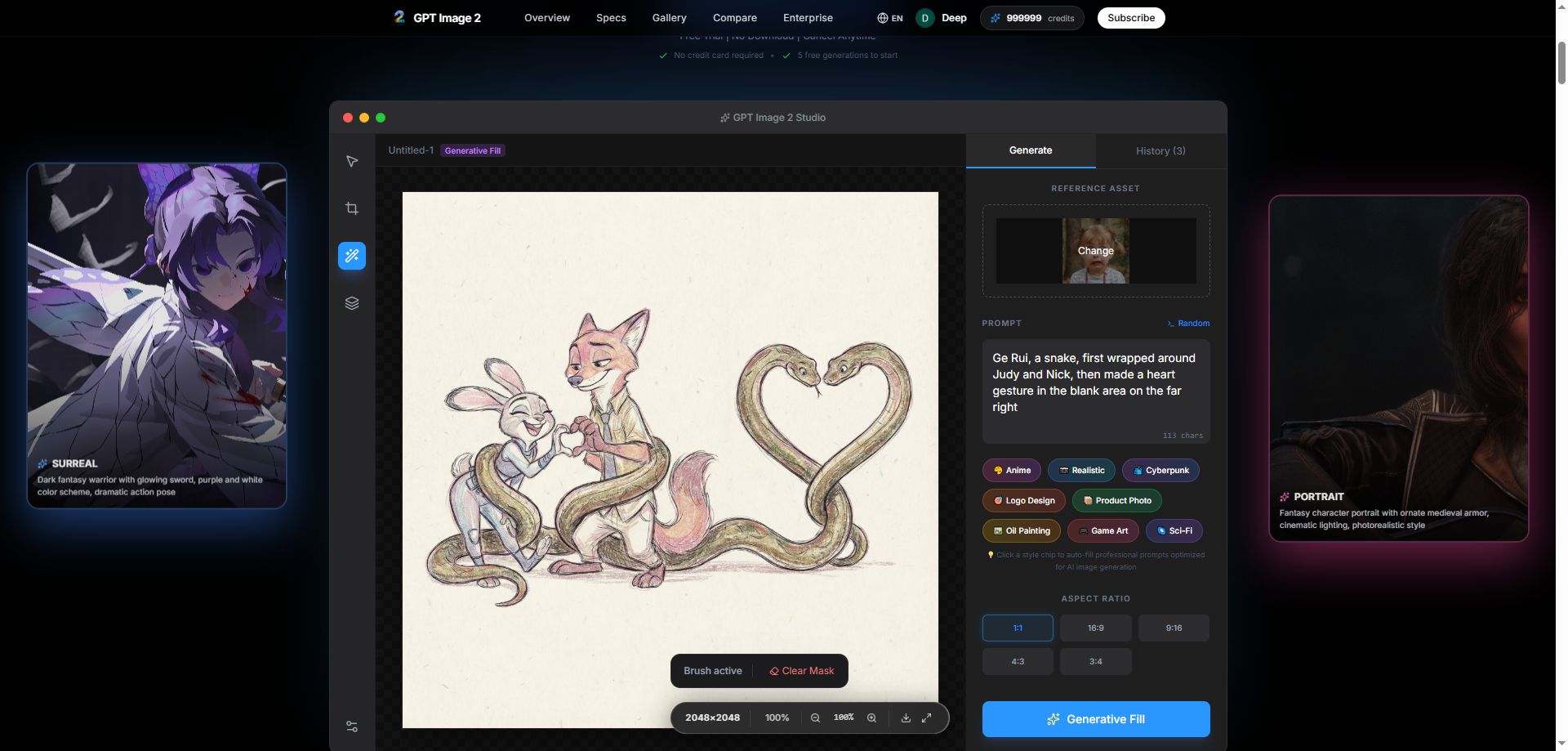
Task: Open the Layers tool
Action: click(352, 303)
